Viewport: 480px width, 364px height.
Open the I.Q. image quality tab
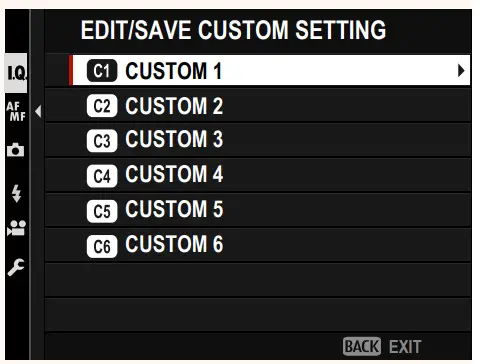[16, 73]
